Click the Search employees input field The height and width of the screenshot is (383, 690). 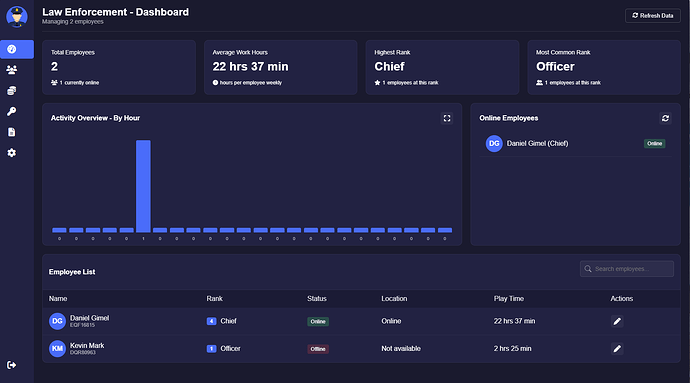coord(627,269)
